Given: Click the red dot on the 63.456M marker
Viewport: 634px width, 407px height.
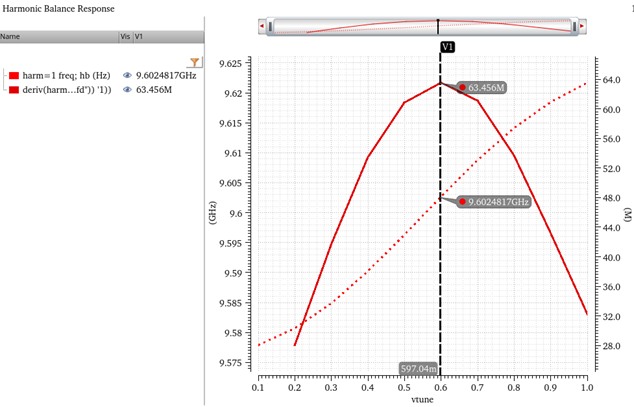Looking at the screenshot, I should click(462, 87).
